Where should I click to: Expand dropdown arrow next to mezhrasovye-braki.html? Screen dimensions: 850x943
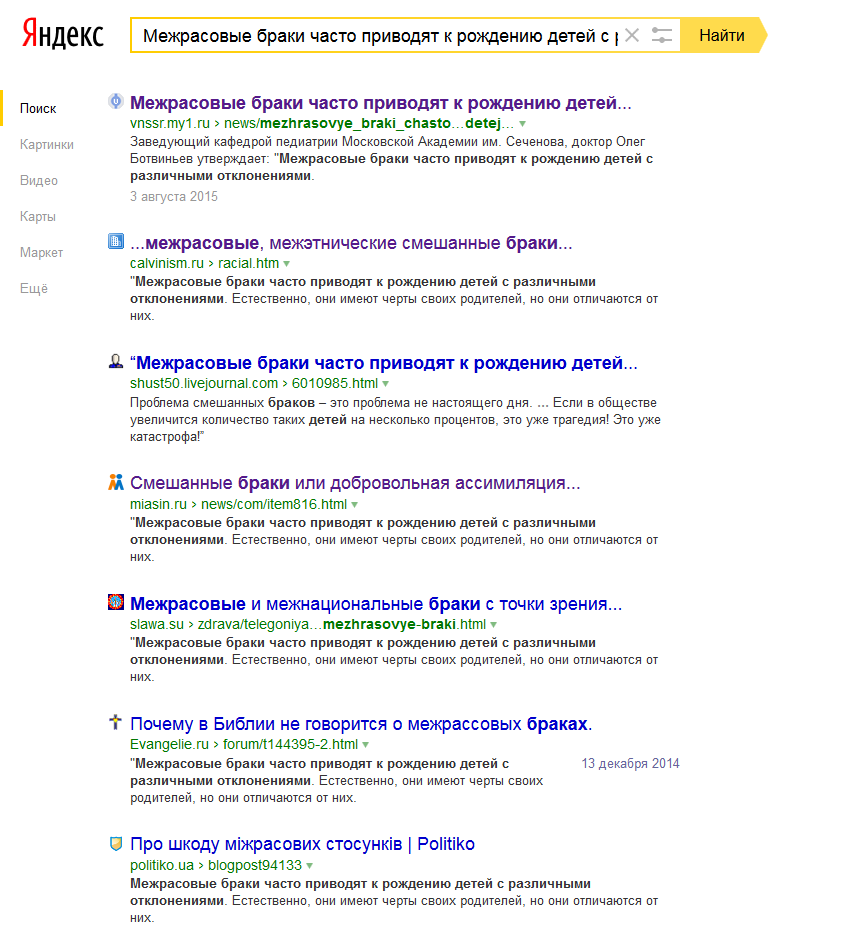[x=493, y=625]
